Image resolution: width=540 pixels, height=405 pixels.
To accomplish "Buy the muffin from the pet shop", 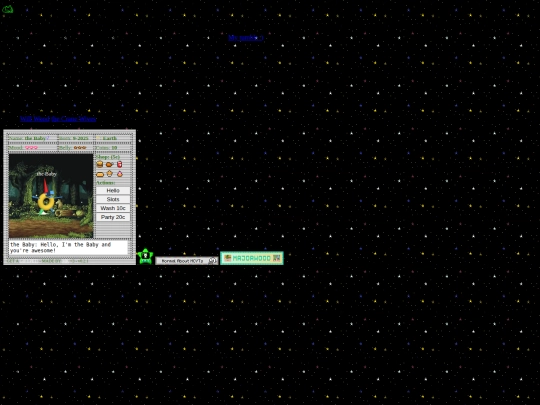I will click(x=110, y=174).
